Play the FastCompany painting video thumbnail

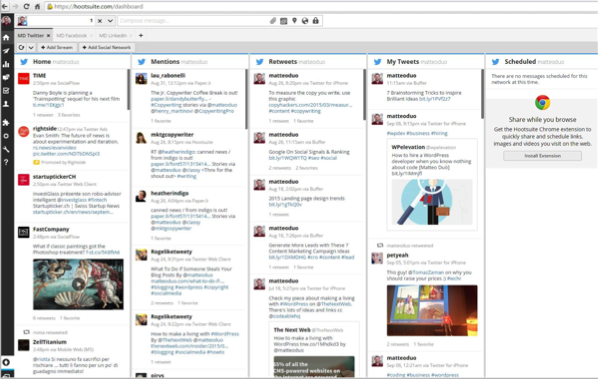[x=78, y=284]
